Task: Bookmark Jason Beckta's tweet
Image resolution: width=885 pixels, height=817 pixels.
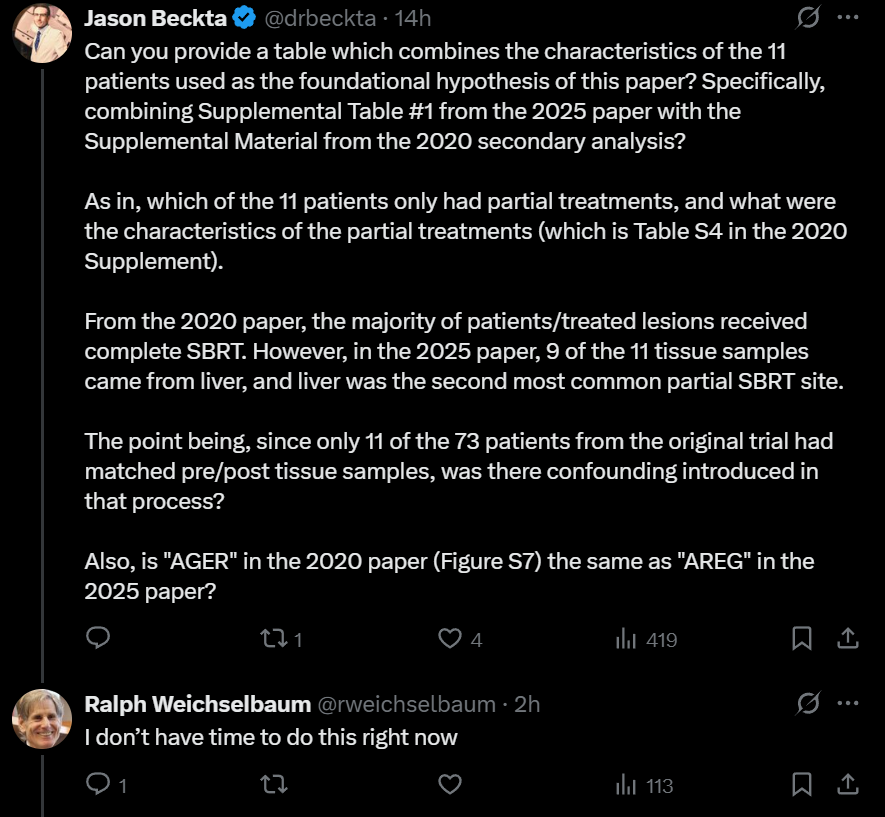Action: 802,638
